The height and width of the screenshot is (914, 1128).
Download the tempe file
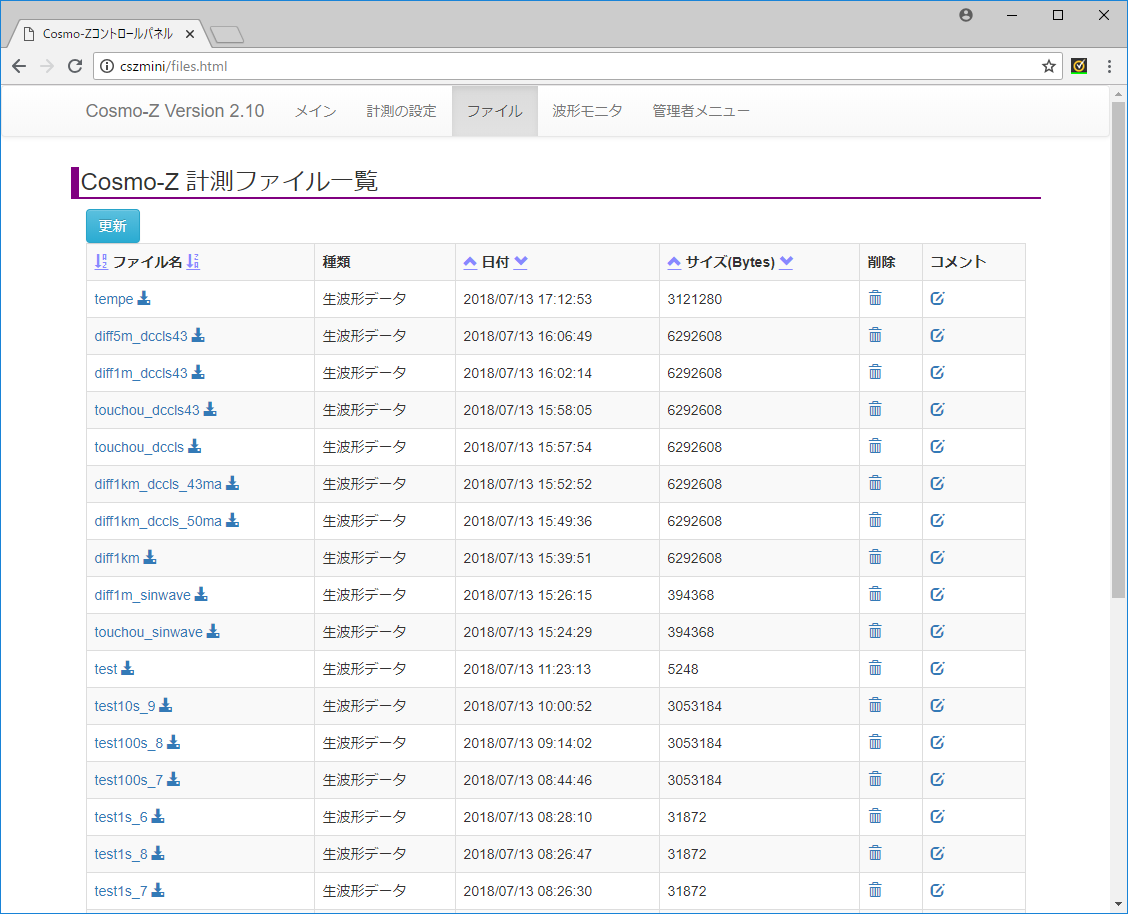pos(144,298)
